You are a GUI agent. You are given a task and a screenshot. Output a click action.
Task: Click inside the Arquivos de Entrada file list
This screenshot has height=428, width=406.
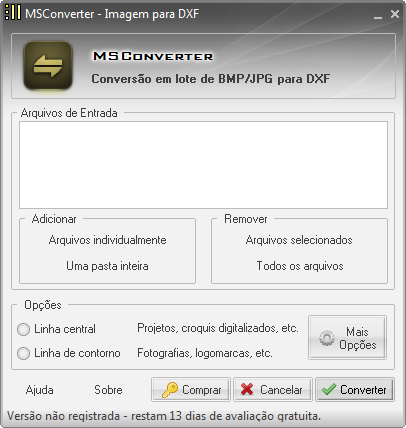(203, 165)
